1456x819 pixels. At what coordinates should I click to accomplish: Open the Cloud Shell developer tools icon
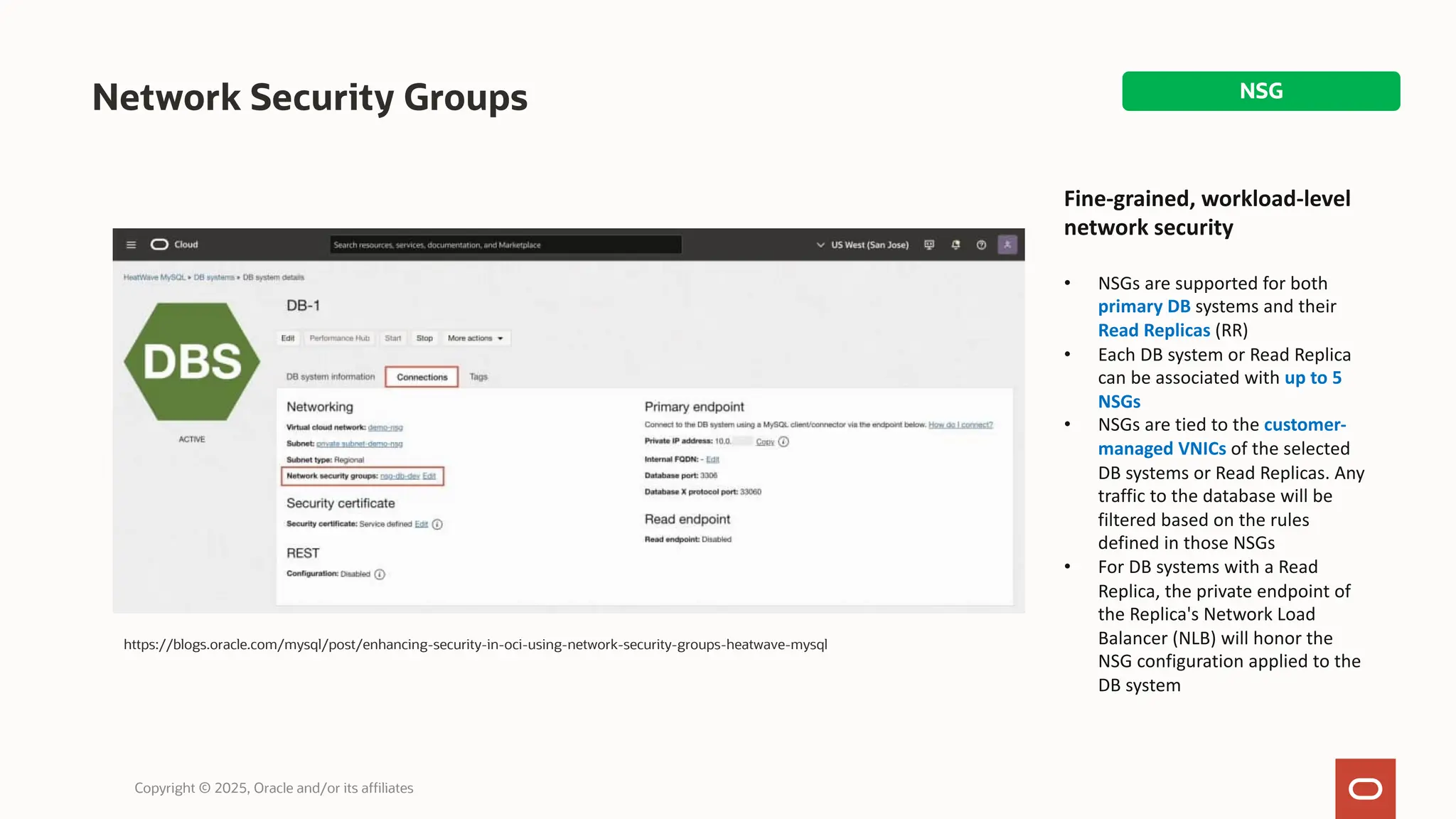click(929, 245)
